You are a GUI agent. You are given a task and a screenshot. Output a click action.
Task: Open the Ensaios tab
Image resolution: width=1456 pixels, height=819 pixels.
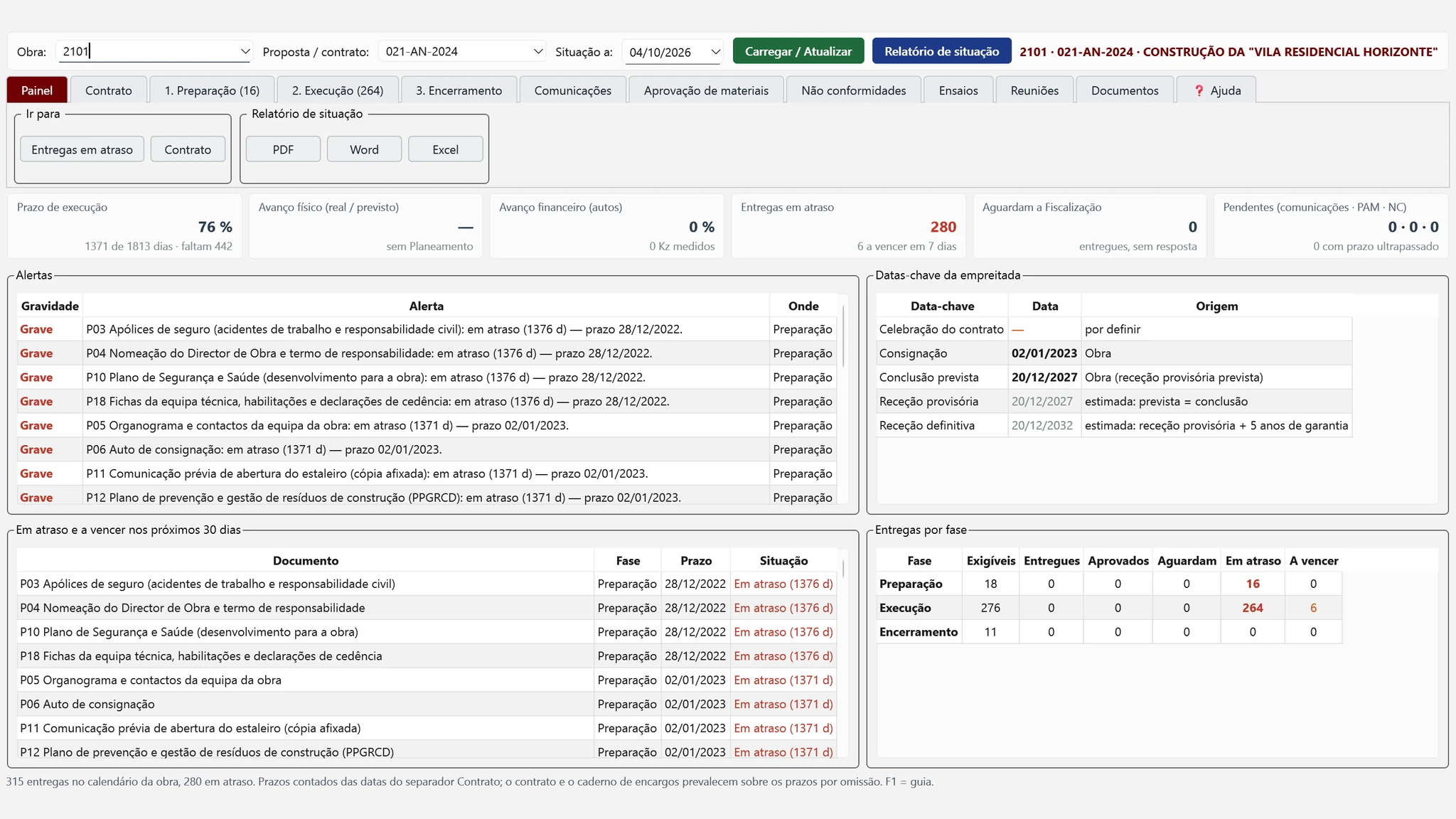coord(958,90)
